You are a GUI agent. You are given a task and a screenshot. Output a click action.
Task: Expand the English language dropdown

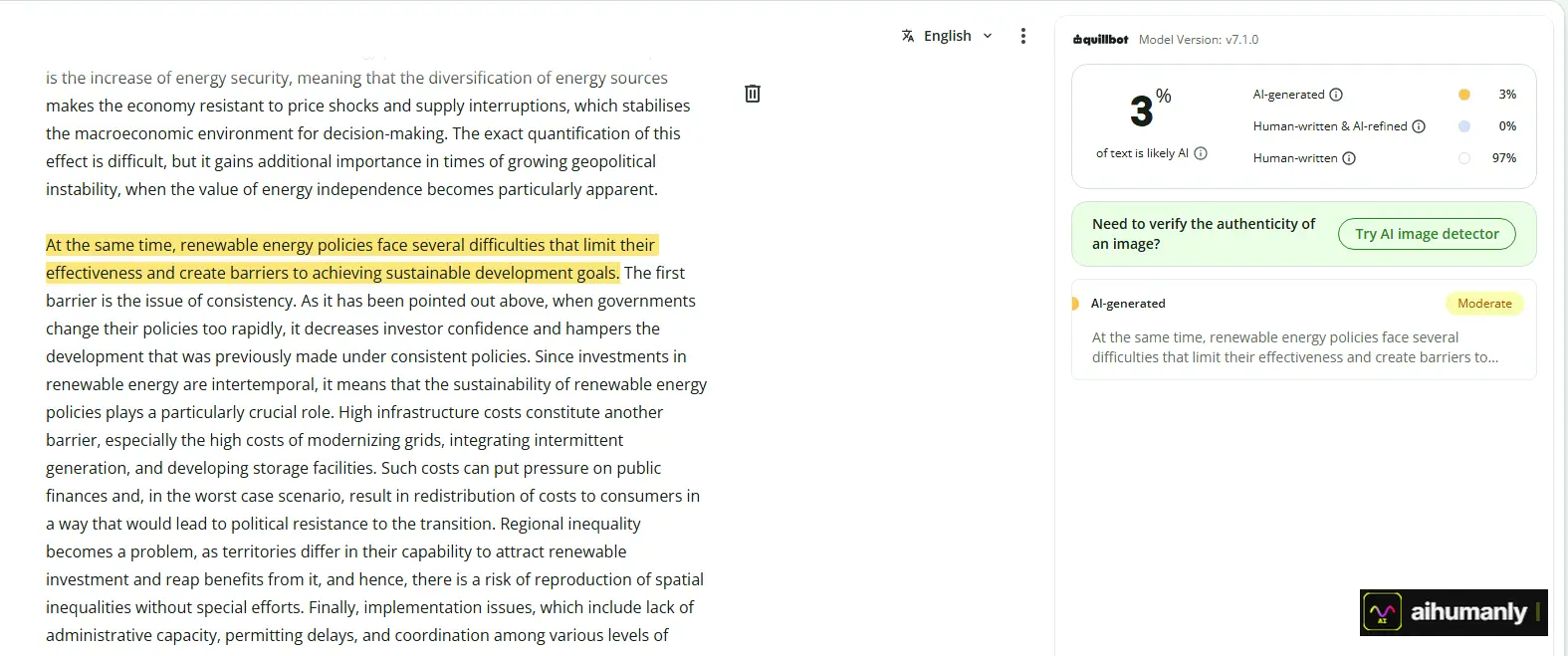(x=948, y=36)
